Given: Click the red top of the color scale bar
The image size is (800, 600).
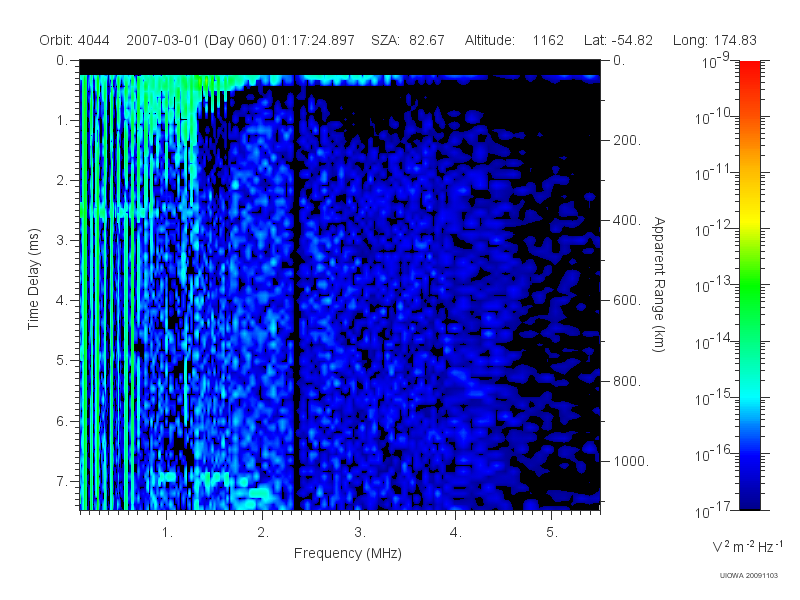Looking at the screenshot, I should click(750, 71).
